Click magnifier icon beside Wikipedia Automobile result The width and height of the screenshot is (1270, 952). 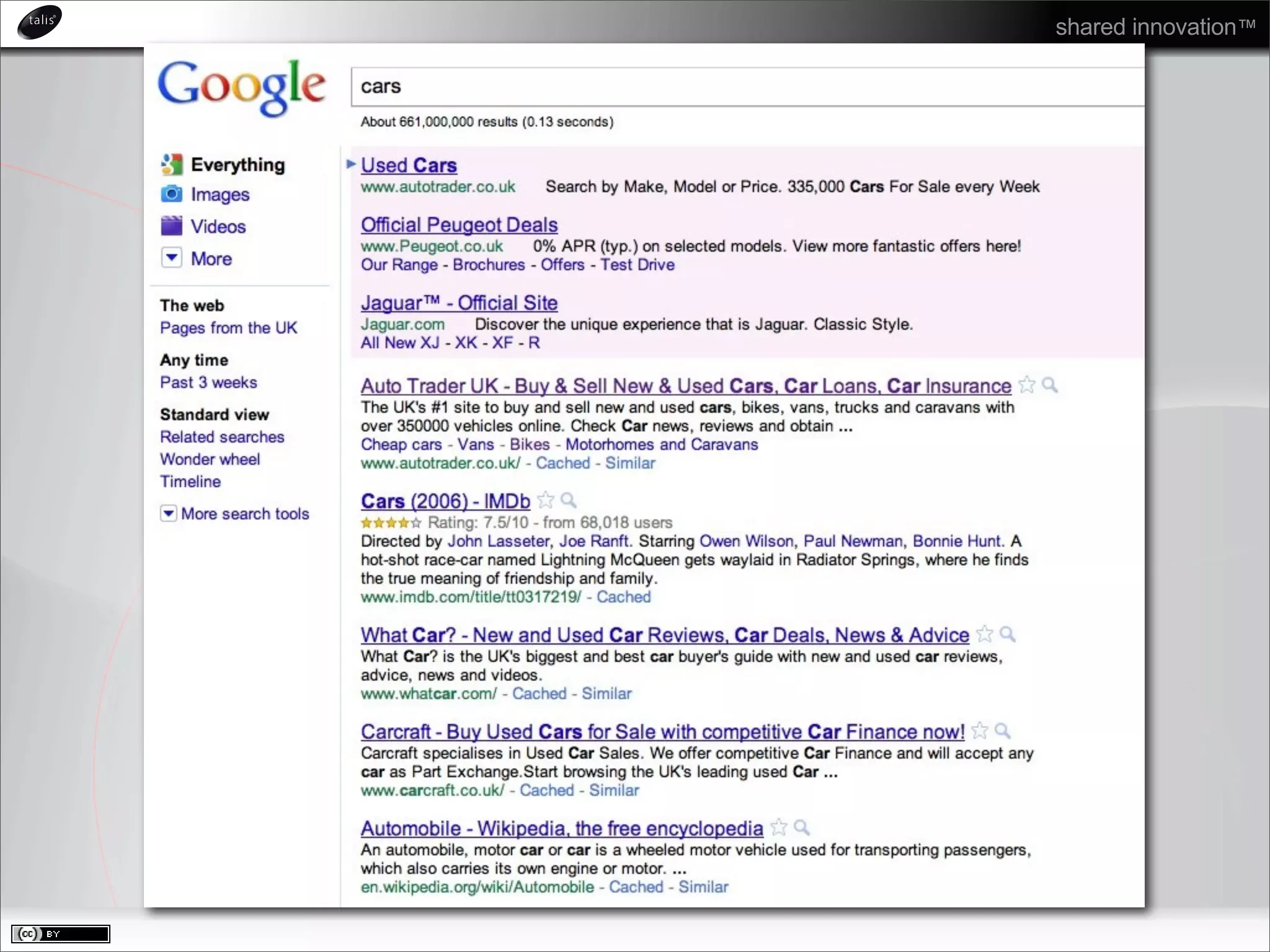coord(802,827)
